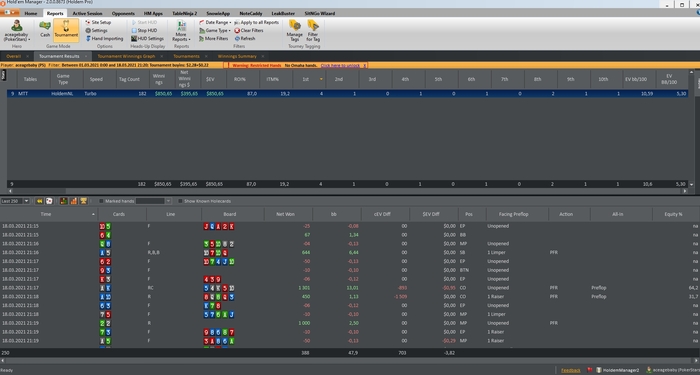
Task: Open the Home ribbon tab
Action: click(31, 13)
